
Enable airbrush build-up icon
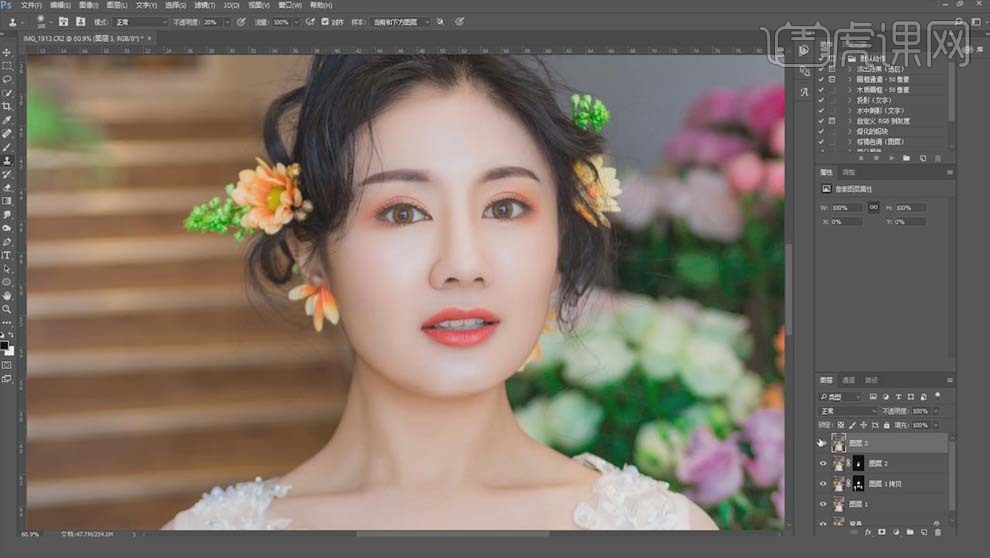coord(310,21)
